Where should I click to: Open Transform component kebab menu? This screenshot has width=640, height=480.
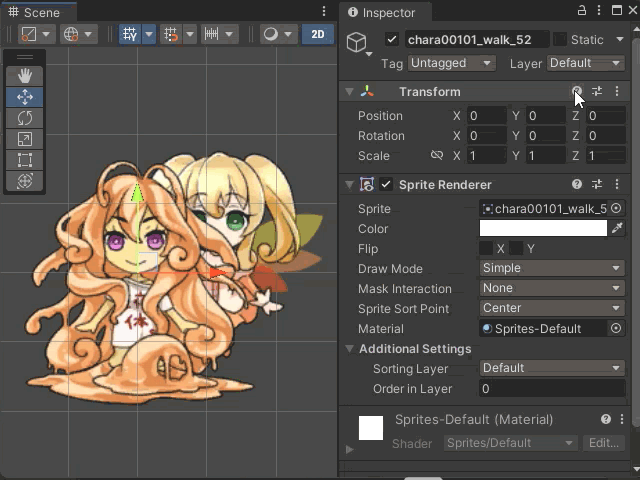coord(617,91)
